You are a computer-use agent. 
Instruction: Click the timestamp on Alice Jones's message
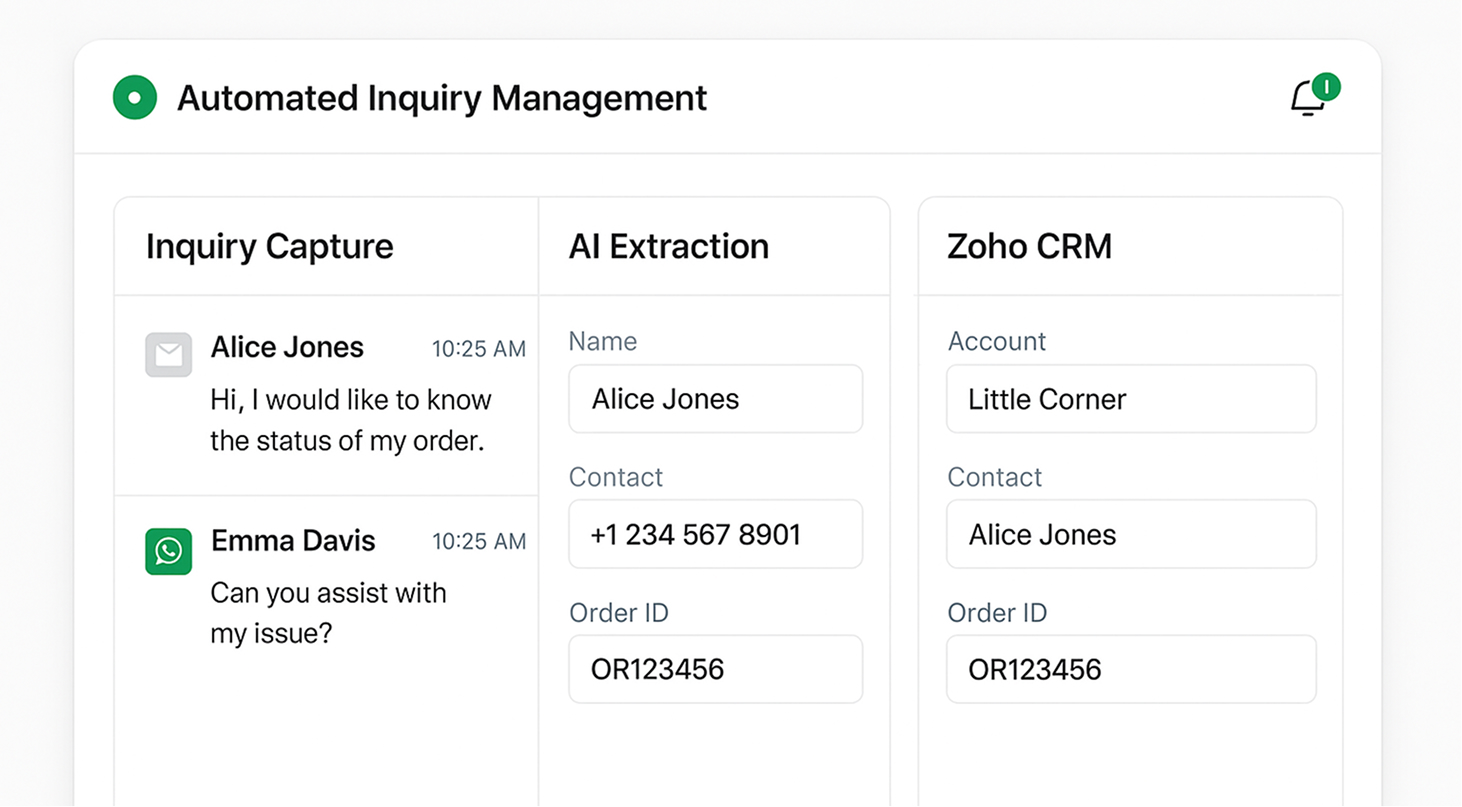click(x=478, y=349)
